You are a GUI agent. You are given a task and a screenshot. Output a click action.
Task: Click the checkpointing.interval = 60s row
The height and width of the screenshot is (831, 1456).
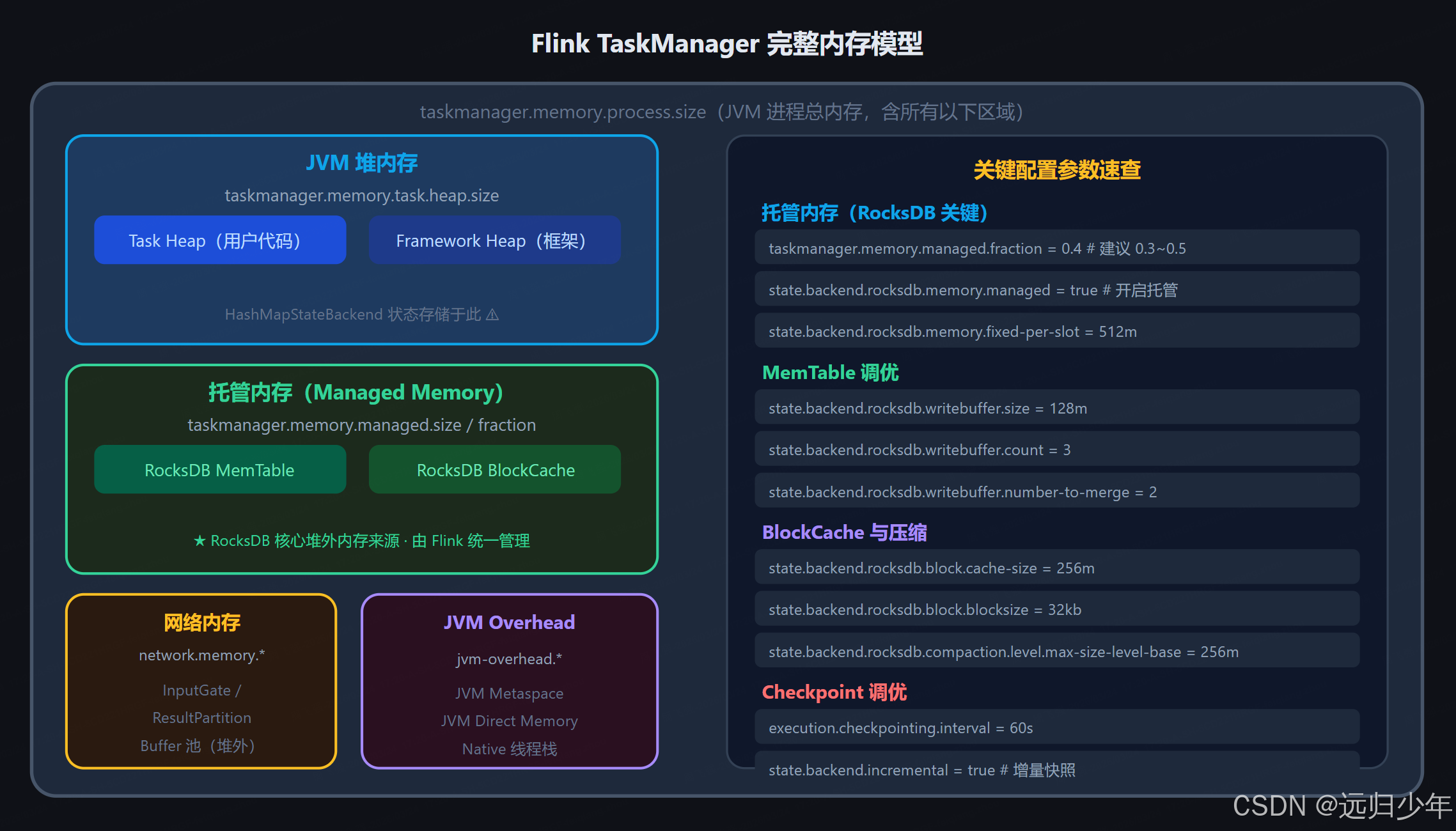(x=1056, y=727)
